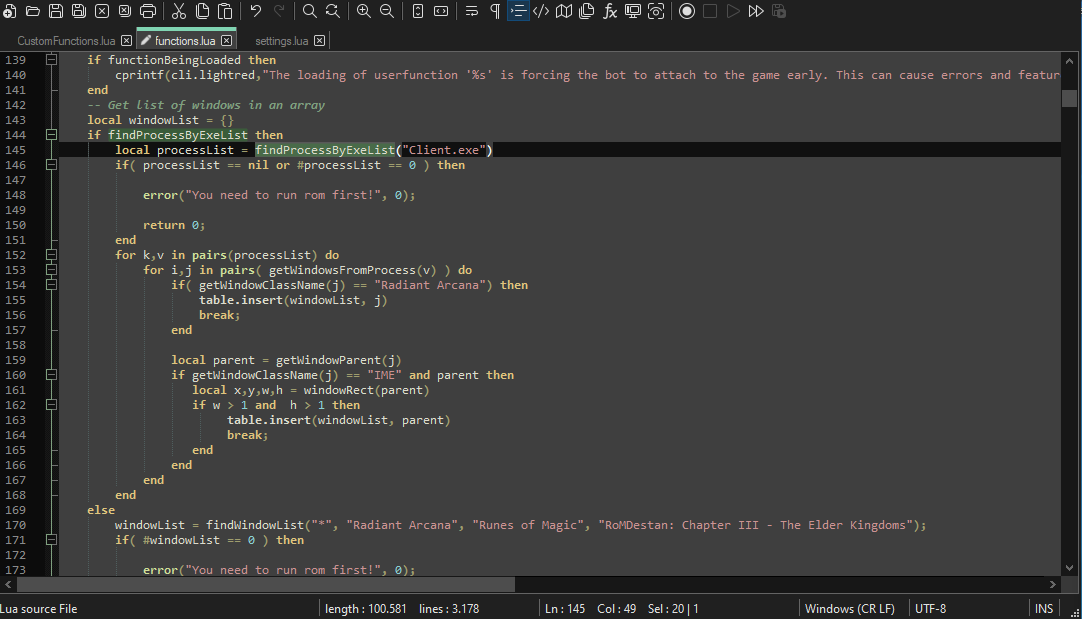Start macro recording with record button
The height and width of the screenshot is (619, 1082).
(x=687, y=11)
